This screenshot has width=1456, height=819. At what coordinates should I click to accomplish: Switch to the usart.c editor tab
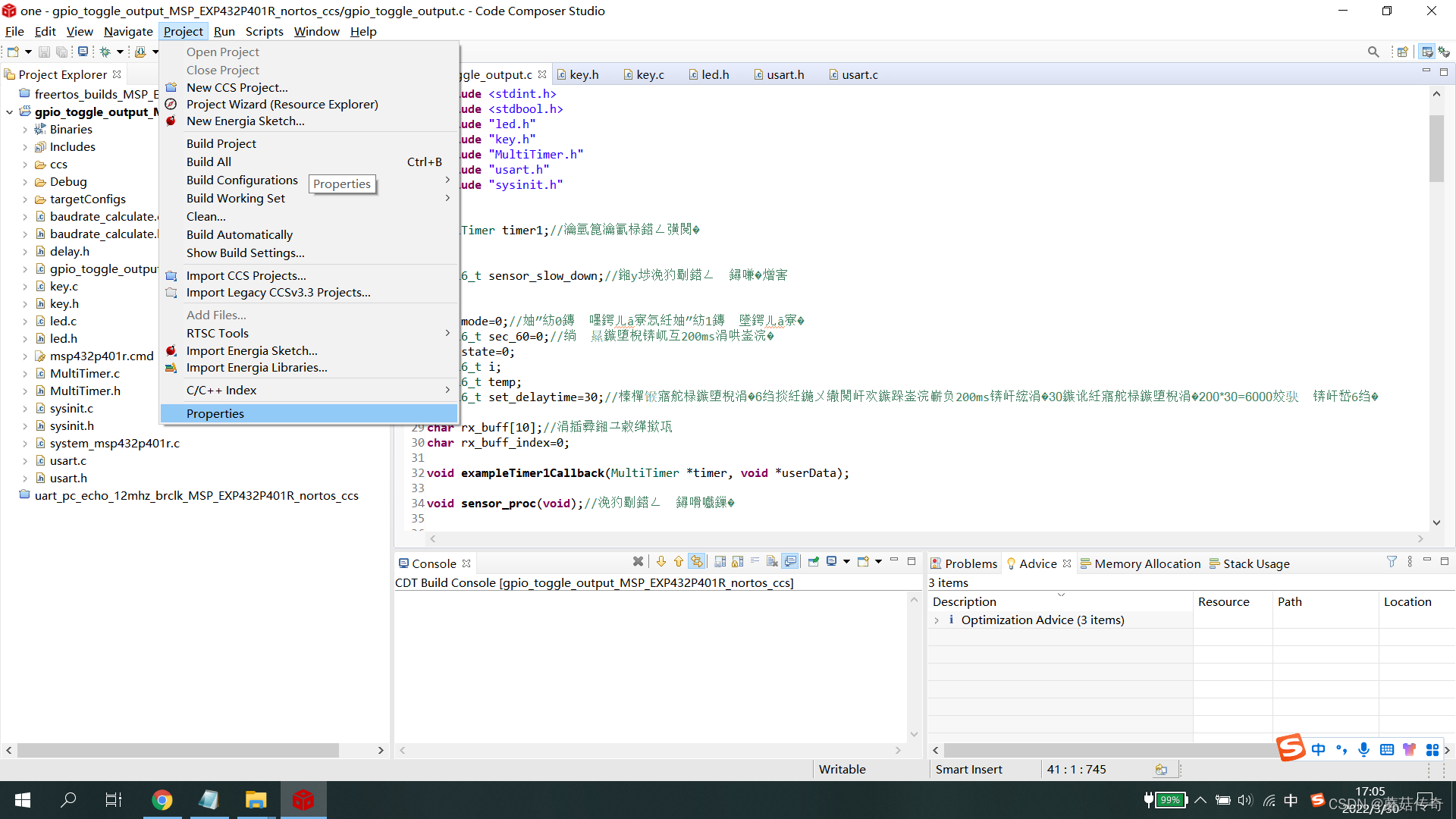(x=859, y=74)
